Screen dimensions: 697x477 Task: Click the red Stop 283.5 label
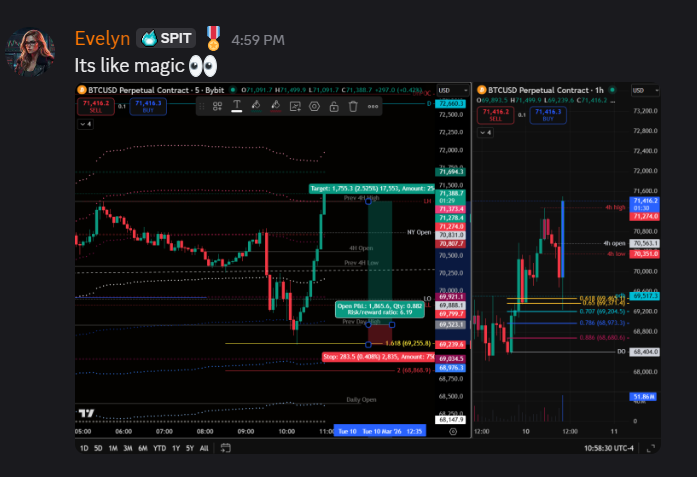click(x=378, y=357)
